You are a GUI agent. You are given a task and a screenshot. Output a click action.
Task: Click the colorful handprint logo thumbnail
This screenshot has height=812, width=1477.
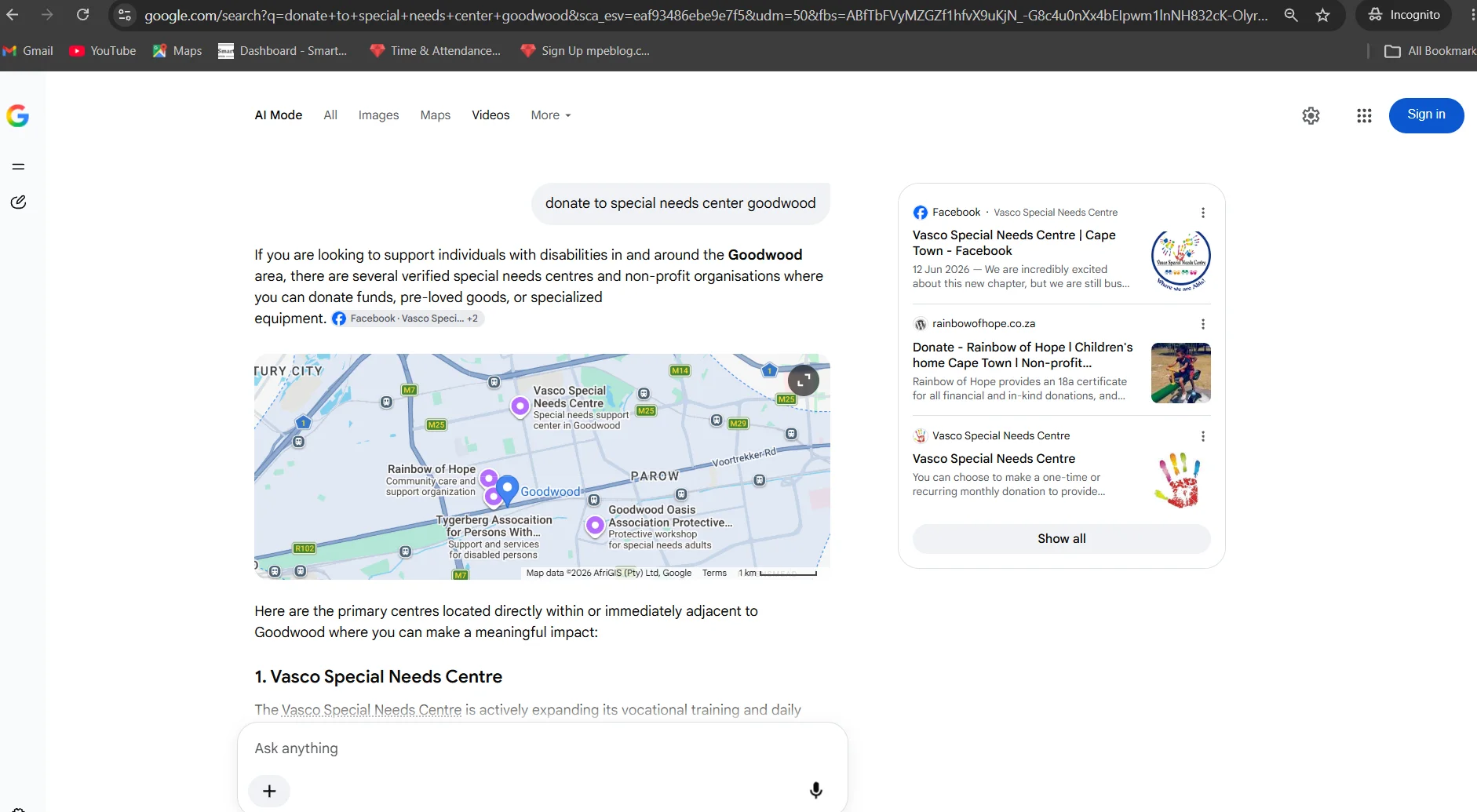tap(1177, 480)
